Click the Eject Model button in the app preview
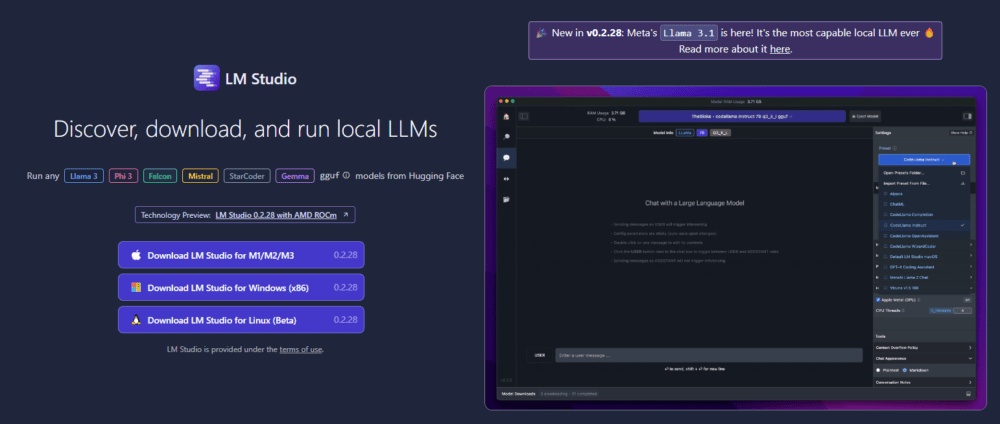The image size is (1000, 424). pos(864,116)
